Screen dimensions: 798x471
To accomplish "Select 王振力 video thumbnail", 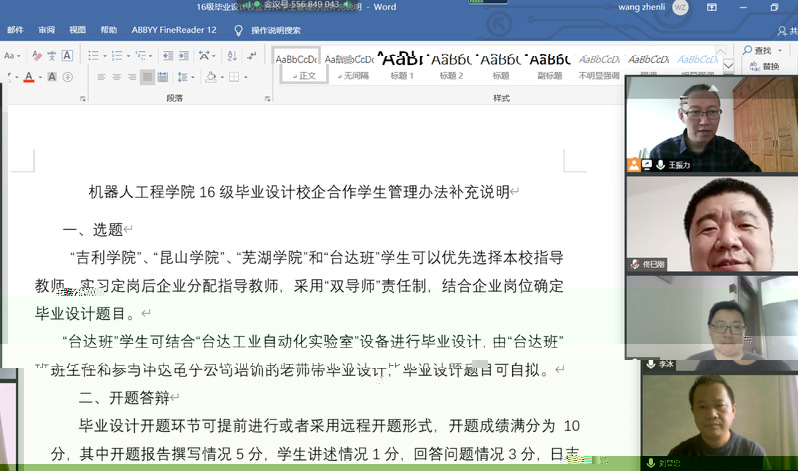I will (711, 124).
